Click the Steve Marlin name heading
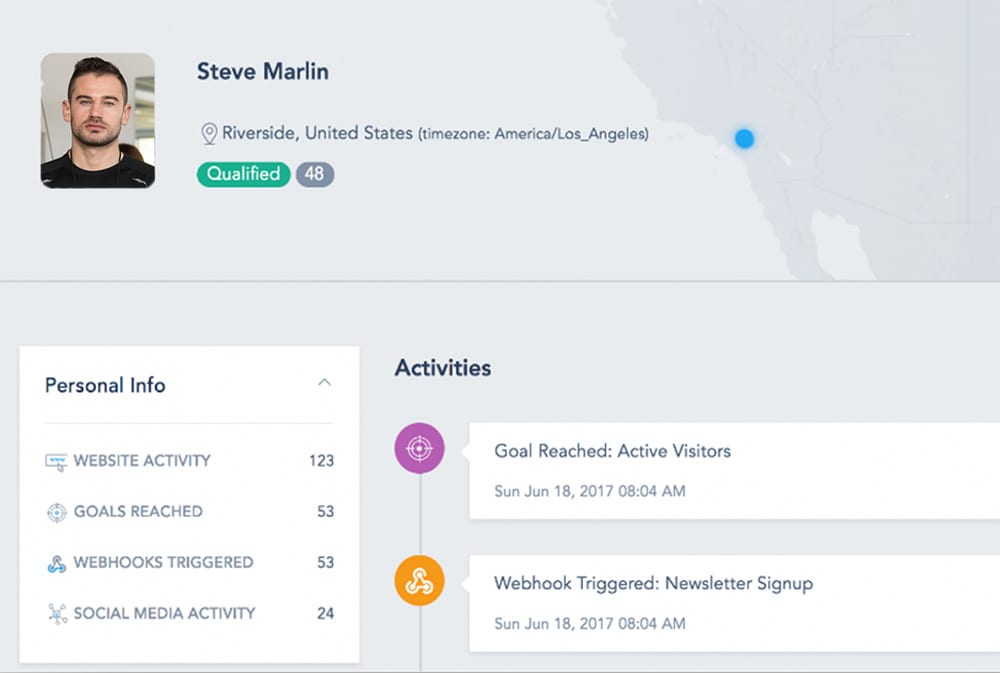 tap(262, 72)
